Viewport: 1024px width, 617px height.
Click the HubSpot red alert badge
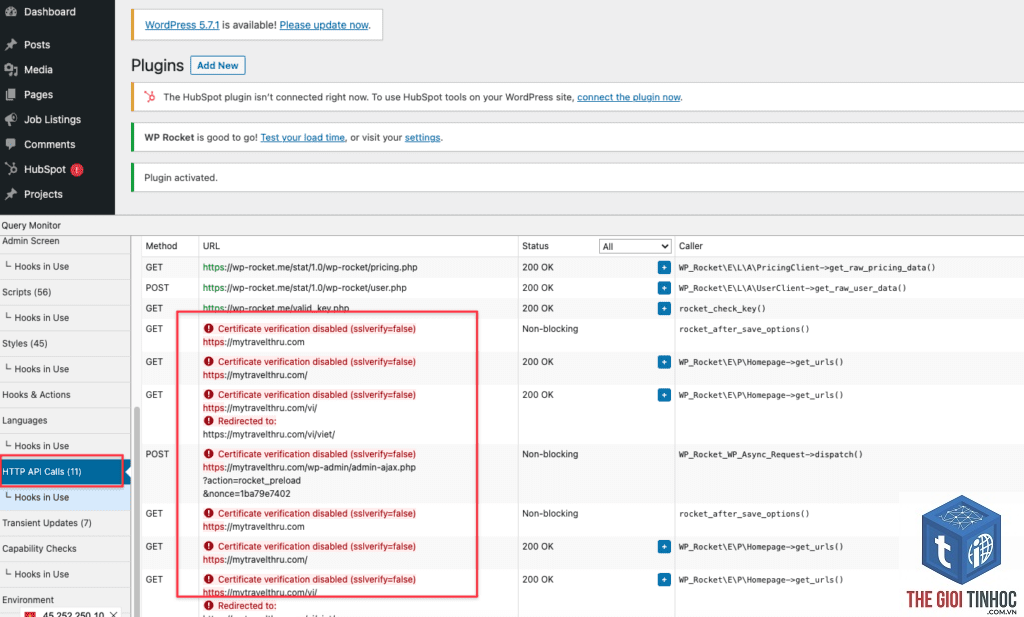77,170
